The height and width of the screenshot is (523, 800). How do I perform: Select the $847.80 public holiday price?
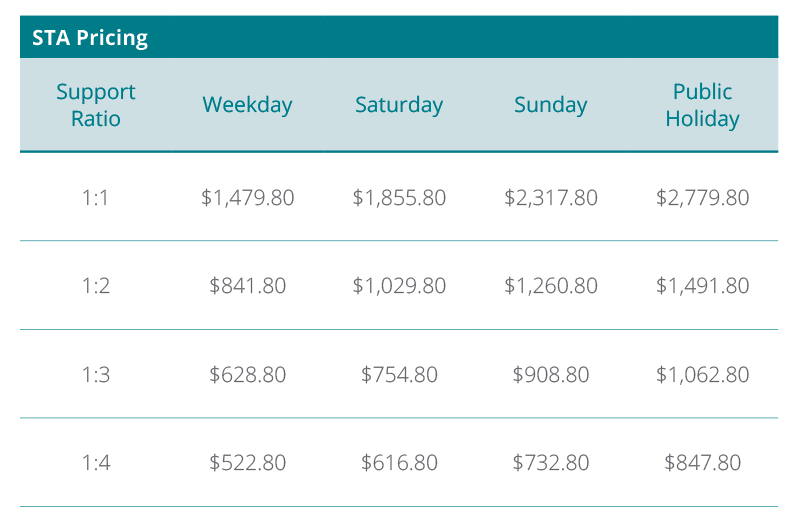pyautogui.click(x=702, y=463)
